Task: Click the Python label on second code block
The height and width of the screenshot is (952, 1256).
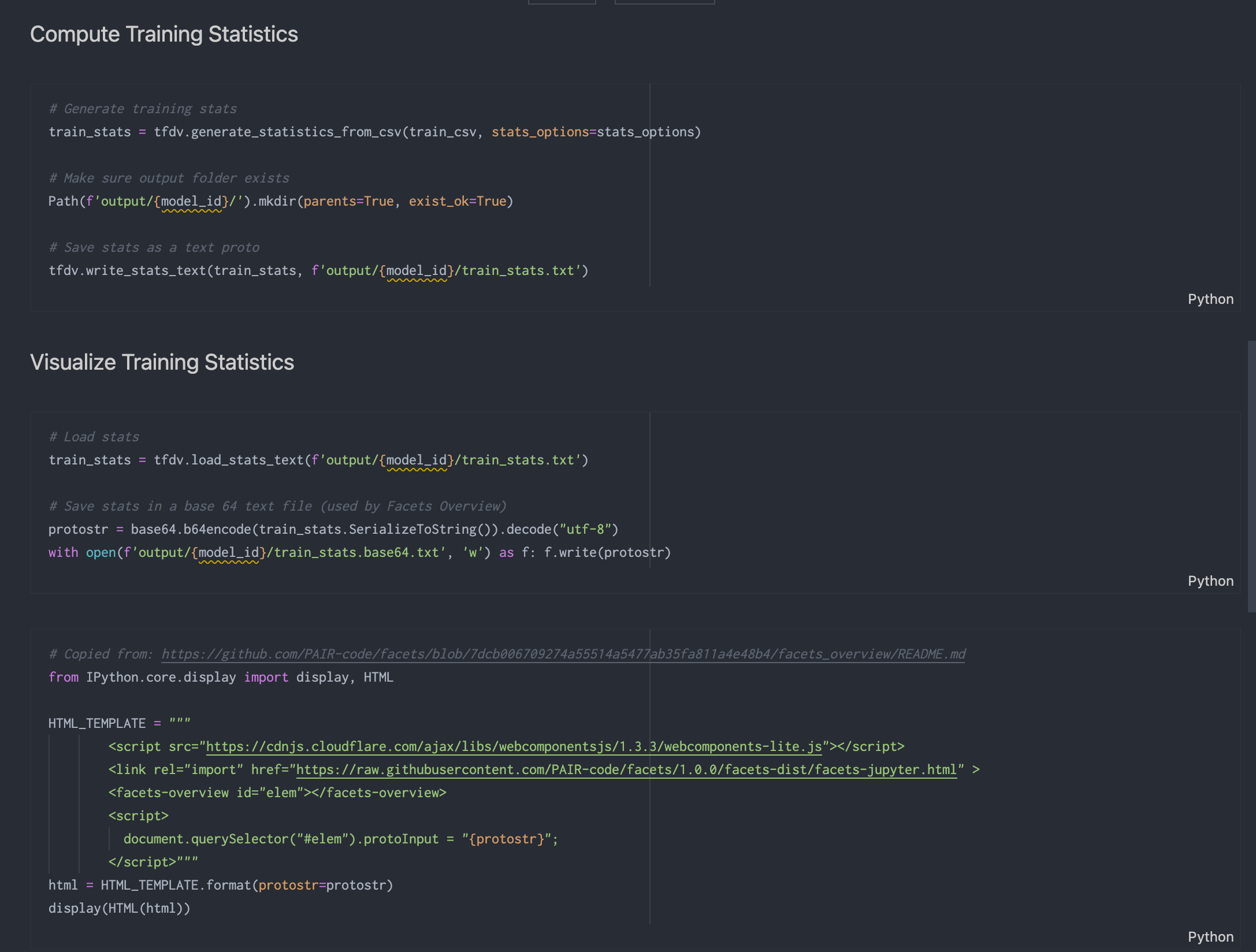Action: pyautogui.click(x=1210, y=581)
